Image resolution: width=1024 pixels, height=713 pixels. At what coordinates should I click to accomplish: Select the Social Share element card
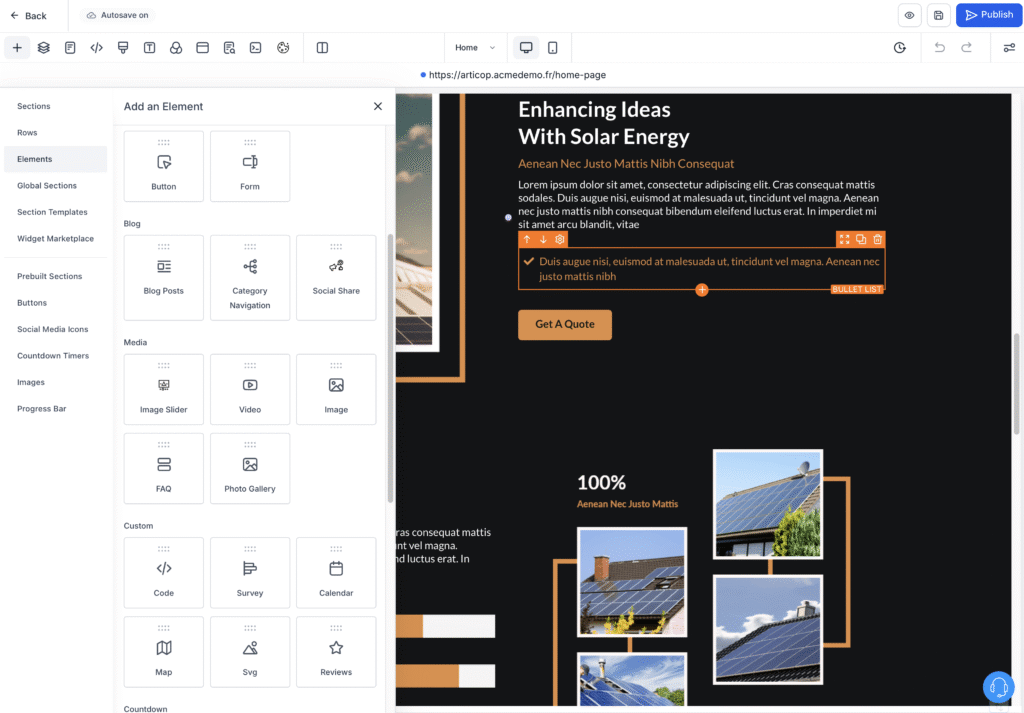336,278
